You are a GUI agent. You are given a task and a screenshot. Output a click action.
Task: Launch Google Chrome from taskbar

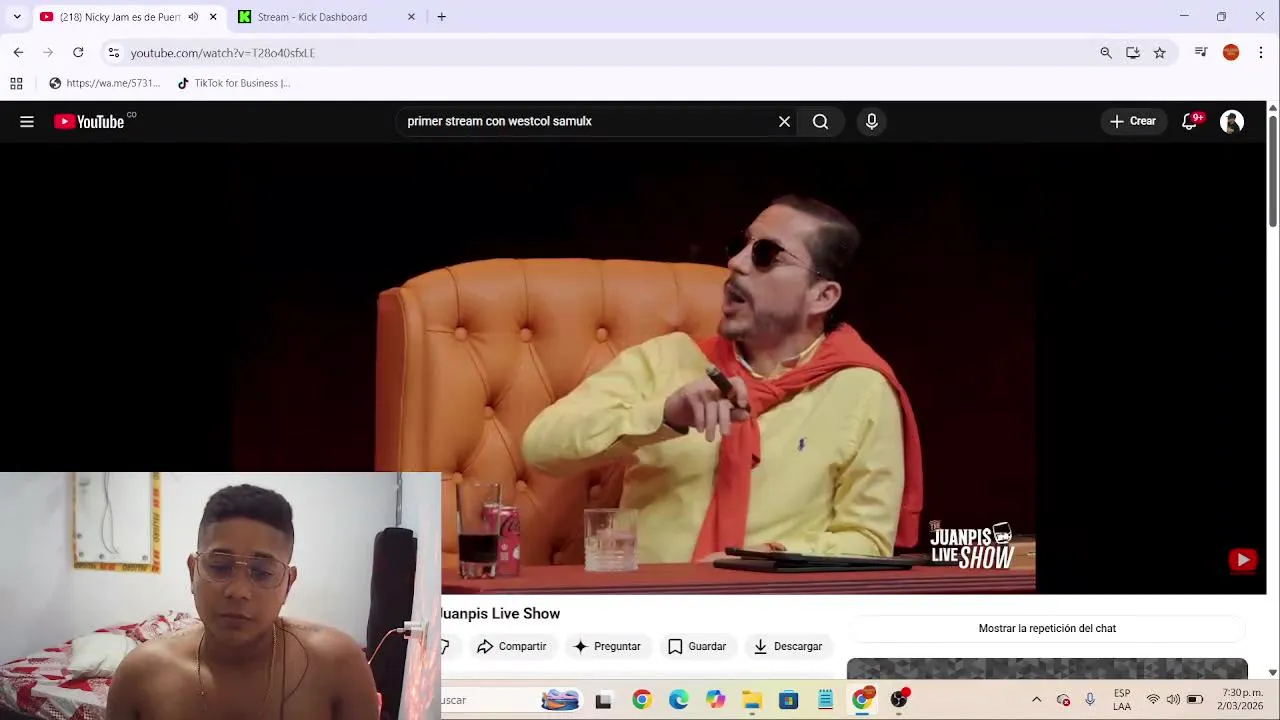tap(641, 700)
